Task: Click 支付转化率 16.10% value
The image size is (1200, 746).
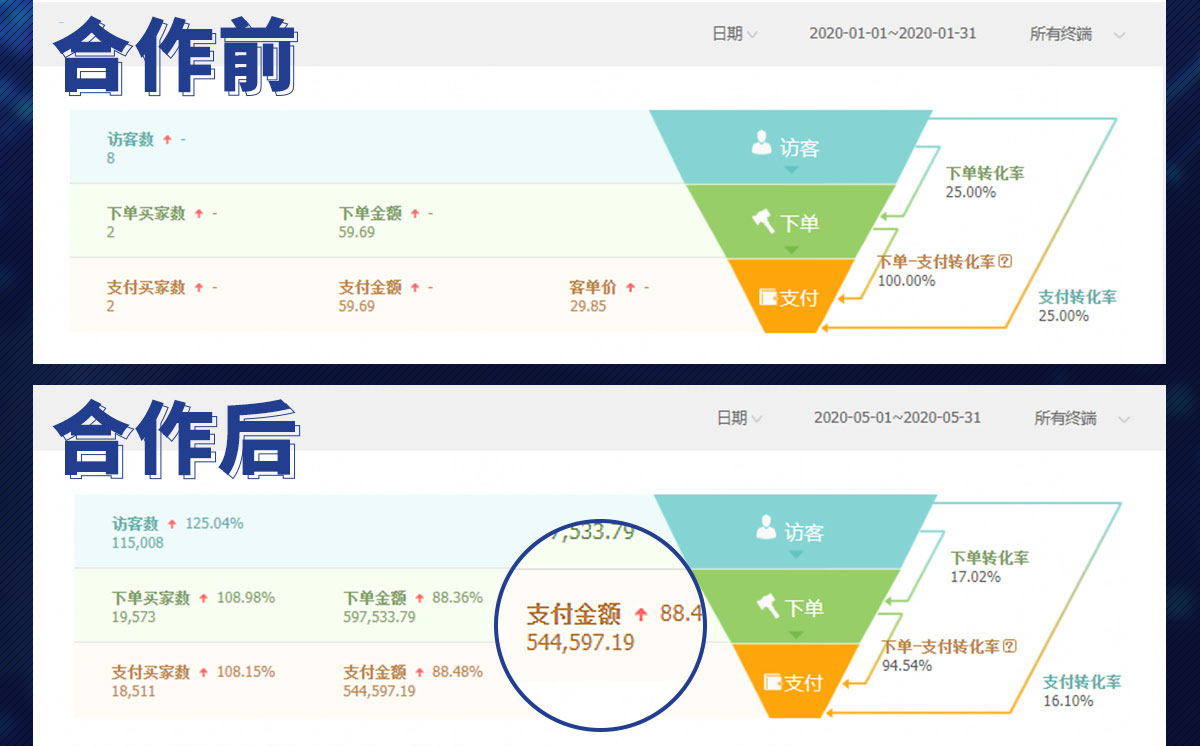Action: click(x=1068, y=701)
